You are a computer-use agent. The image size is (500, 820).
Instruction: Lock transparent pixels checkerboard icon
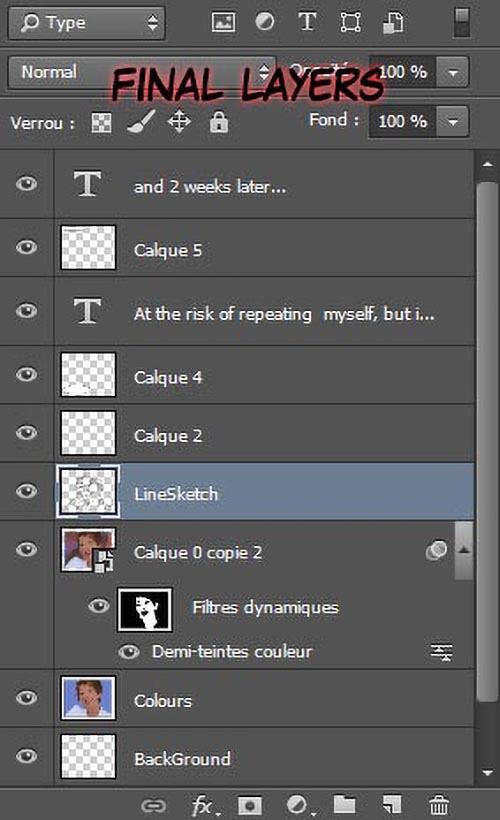(x=101, y=123)
